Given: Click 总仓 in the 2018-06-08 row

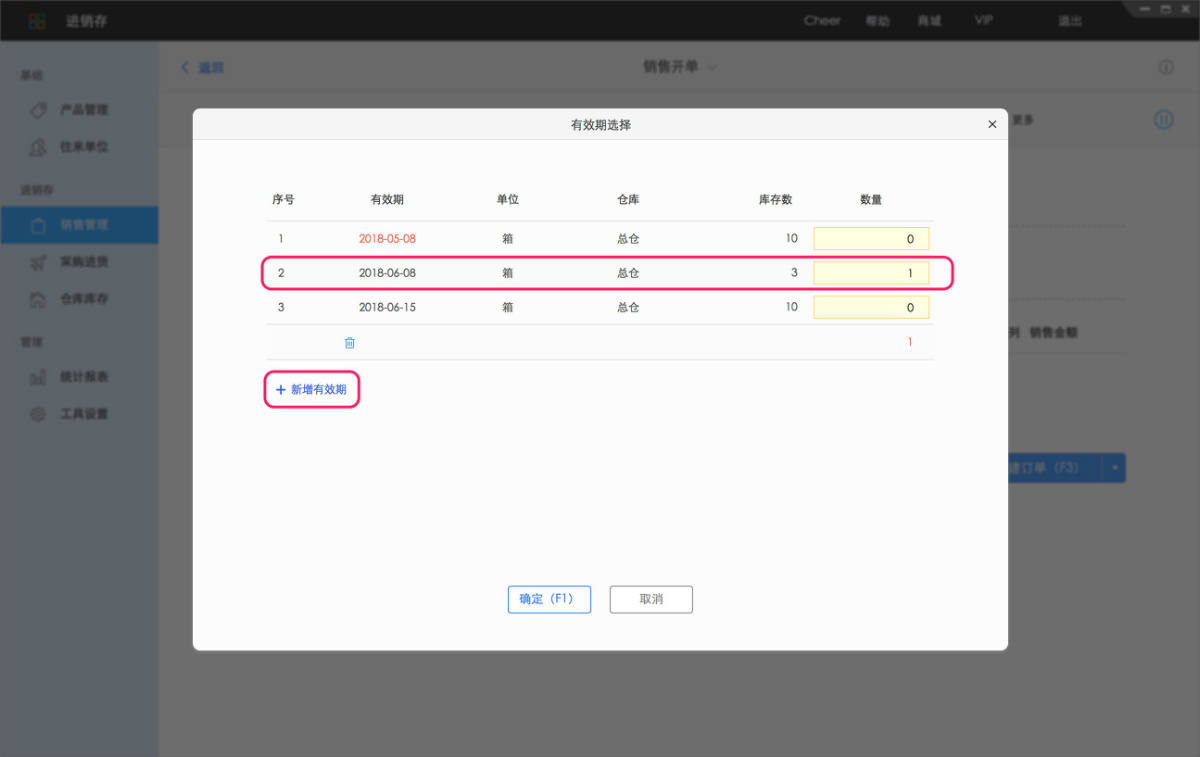Looking at the screenshot, I should click(628, 273).
